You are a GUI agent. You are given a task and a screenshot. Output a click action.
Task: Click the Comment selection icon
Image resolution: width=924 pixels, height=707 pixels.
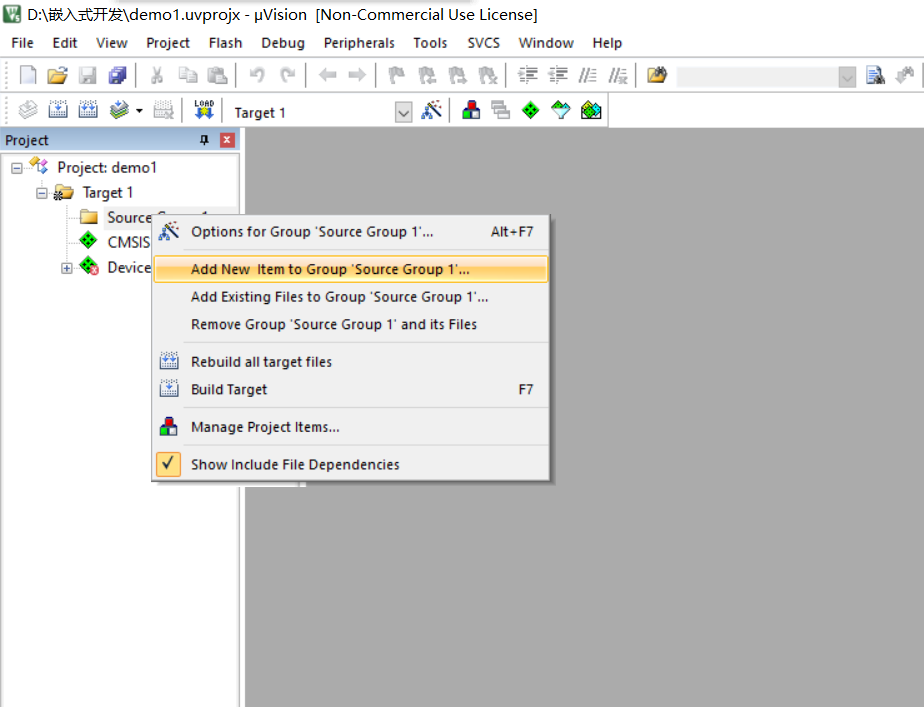pyautogui.click(x=588, y=75)
